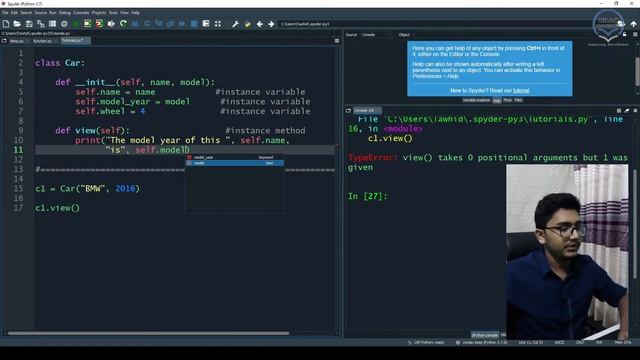The image size is (640, 360).
Task: Click the @ symbol finder icon
Action: [64, 24]
